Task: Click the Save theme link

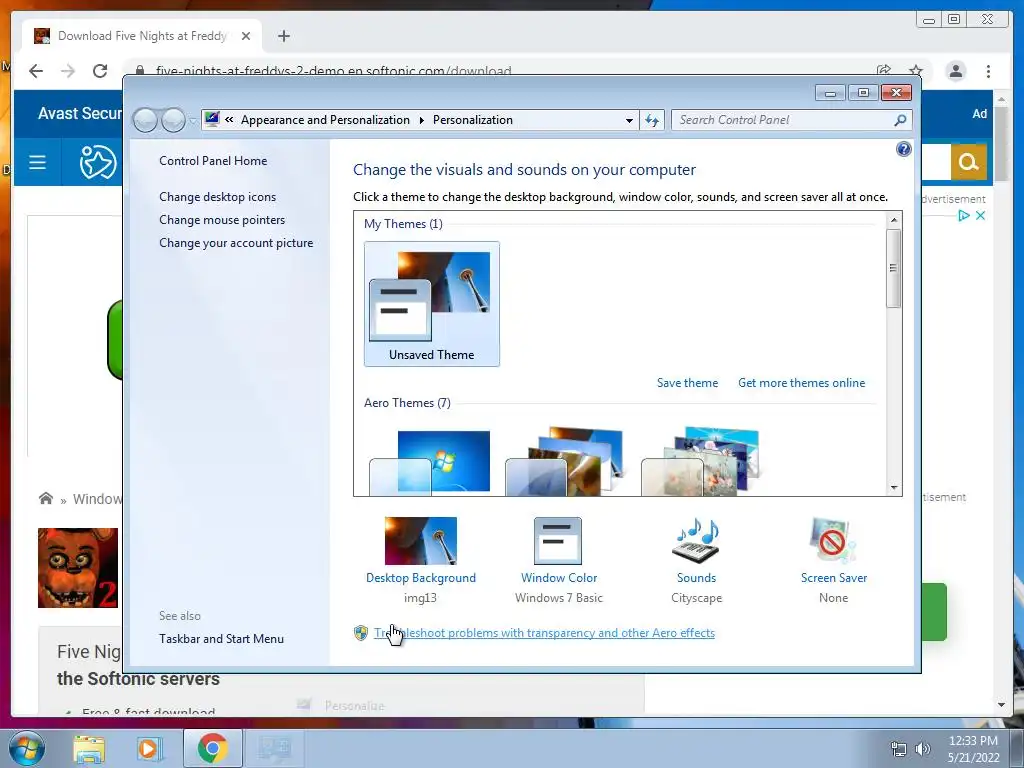Action: click(x=687, y=383)
